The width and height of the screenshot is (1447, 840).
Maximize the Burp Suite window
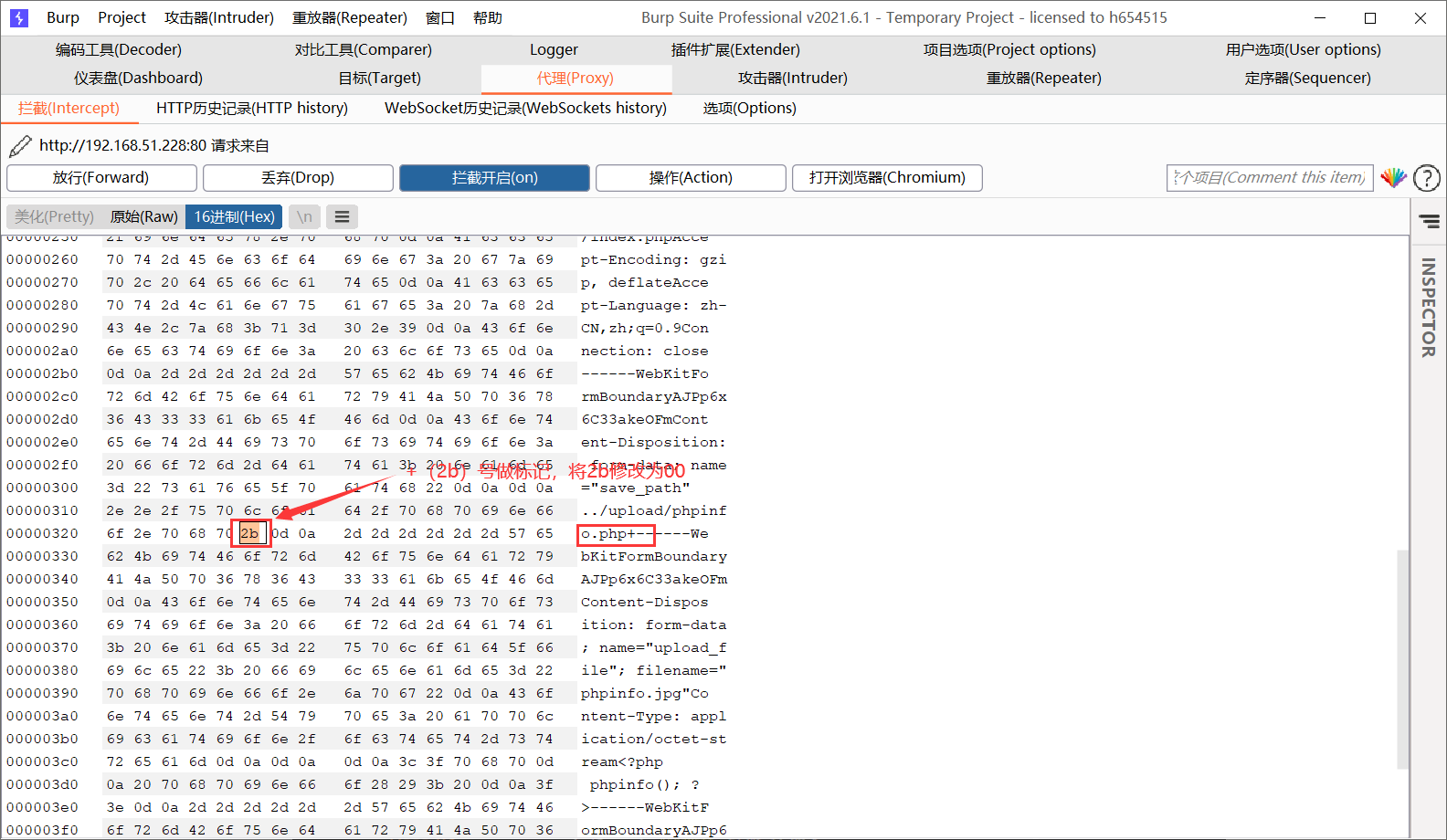(1370, 18)
